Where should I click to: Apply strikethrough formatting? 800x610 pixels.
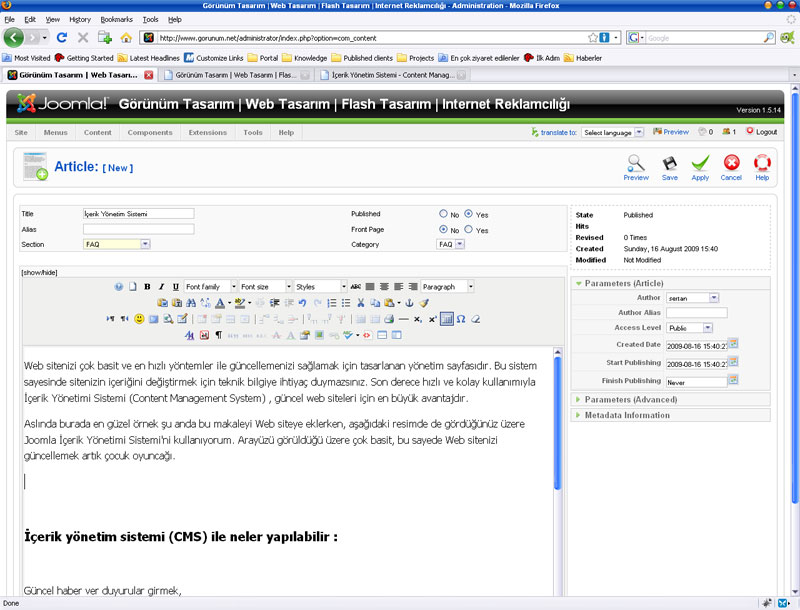[356, 287]
